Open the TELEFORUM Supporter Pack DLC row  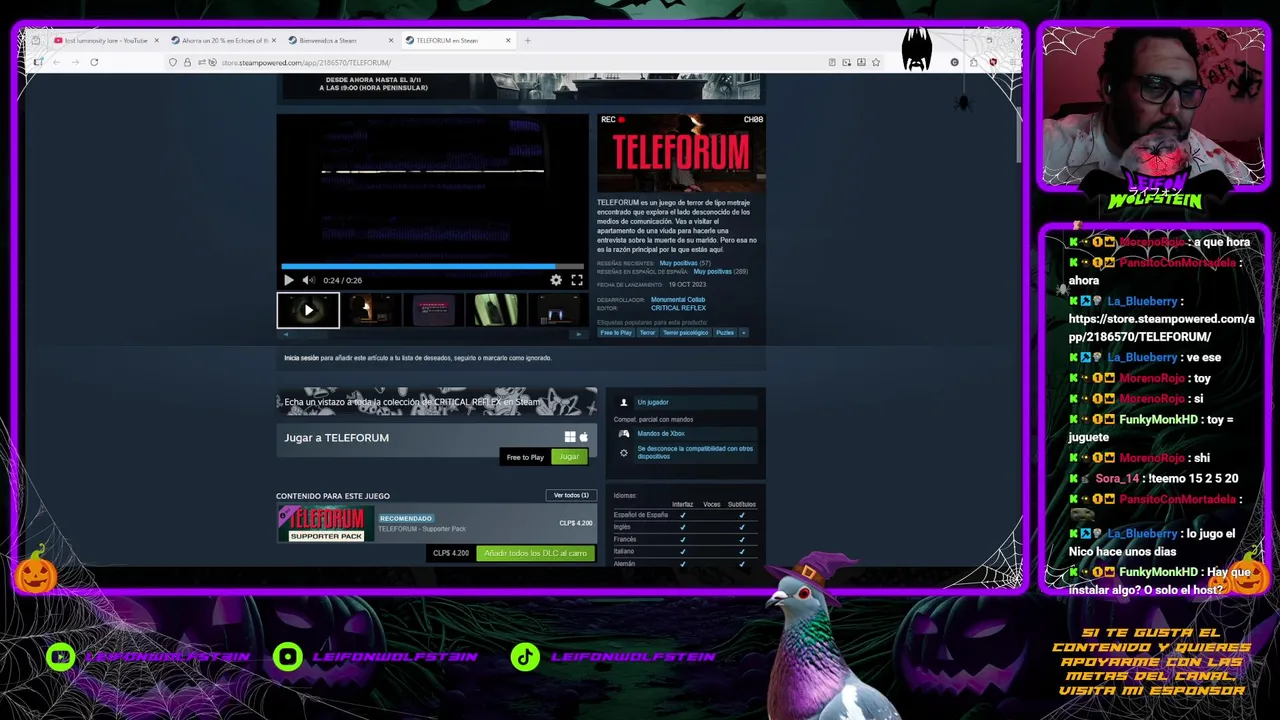[x=437, y=524]
